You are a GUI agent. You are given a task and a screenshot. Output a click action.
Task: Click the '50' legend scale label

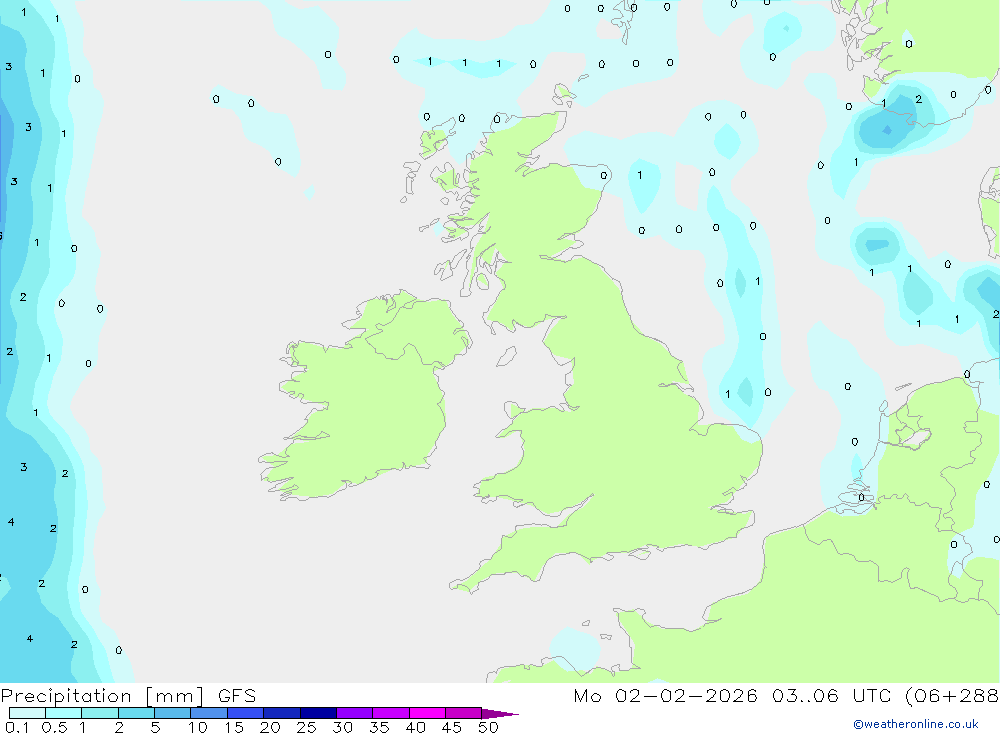(488, 727)
